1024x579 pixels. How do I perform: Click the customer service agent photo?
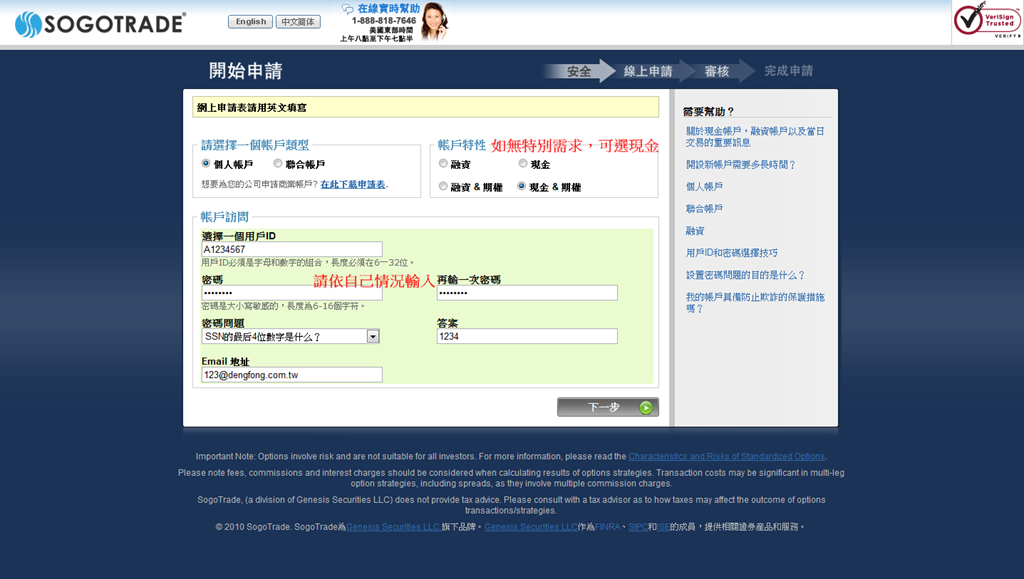coord(434,22)
